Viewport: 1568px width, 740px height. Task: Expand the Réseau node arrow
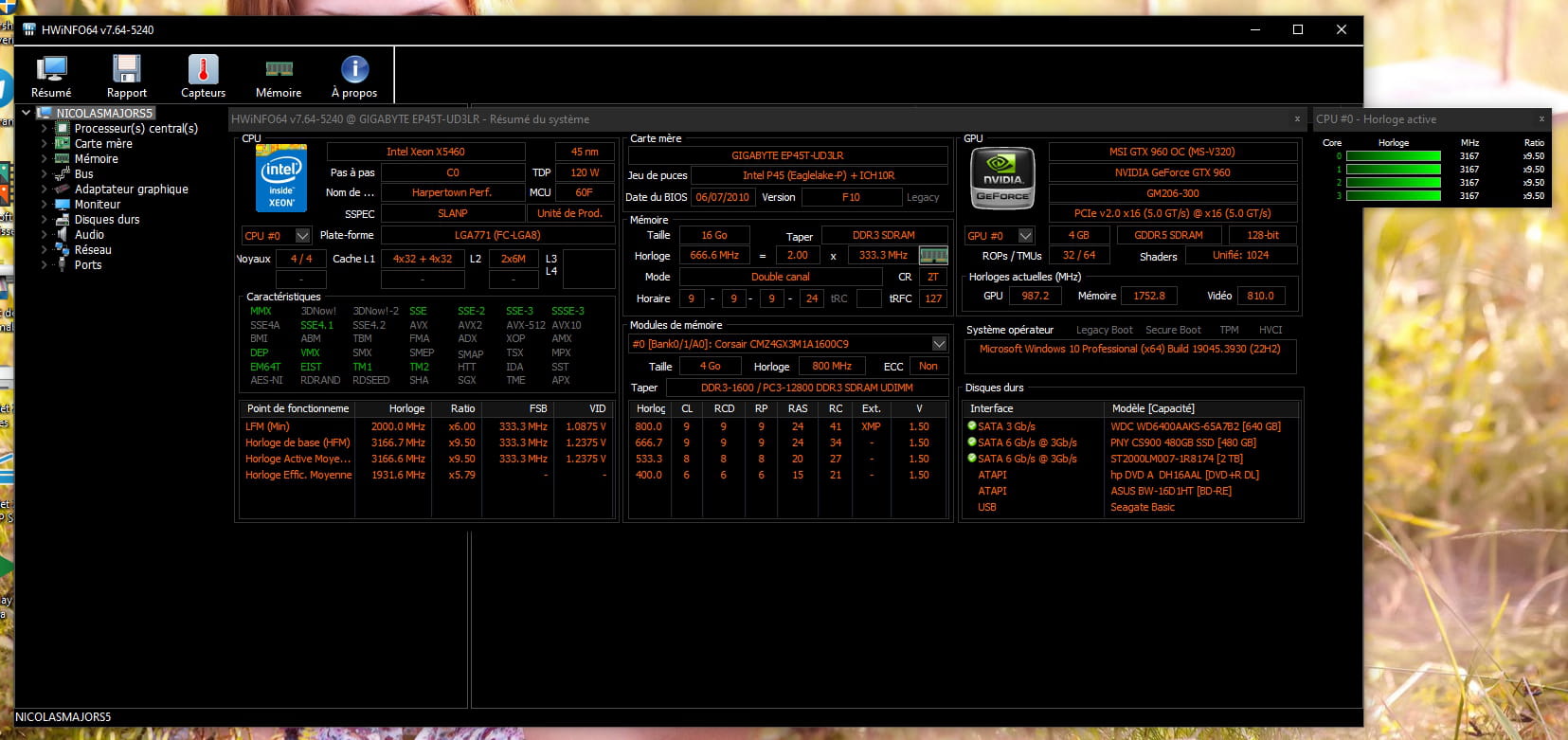point(44,249)
